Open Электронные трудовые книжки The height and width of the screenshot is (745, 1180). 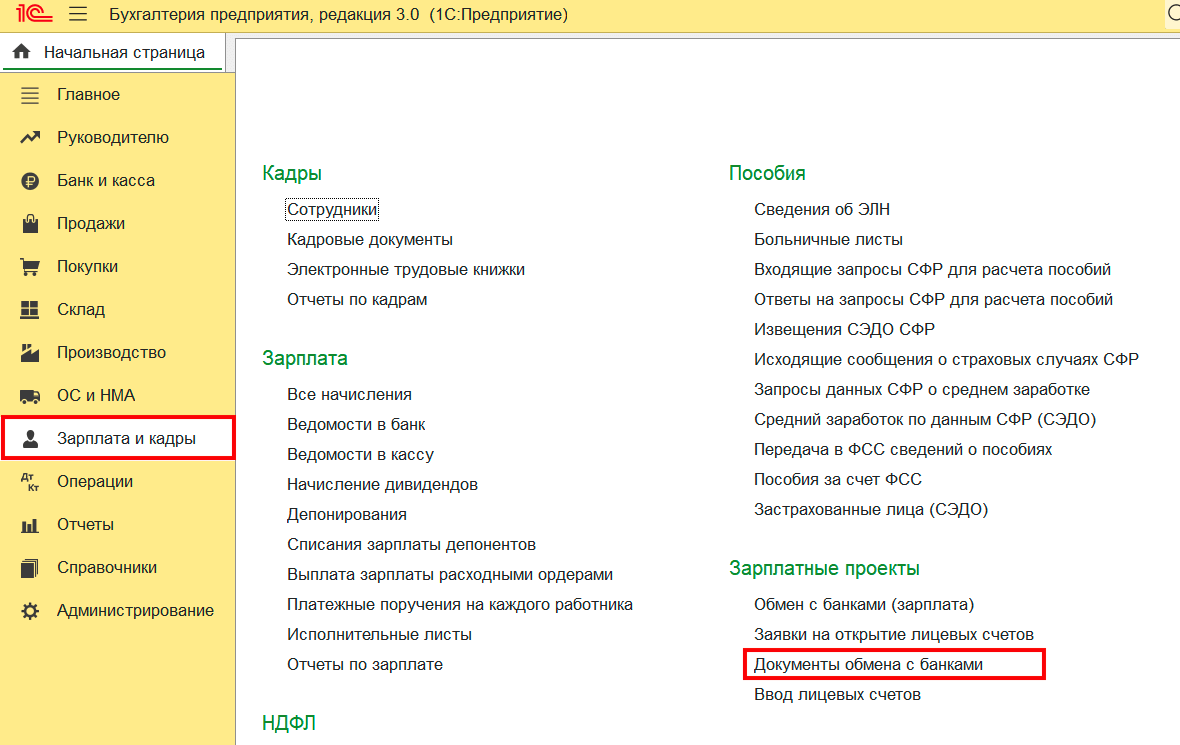point(405,270)
